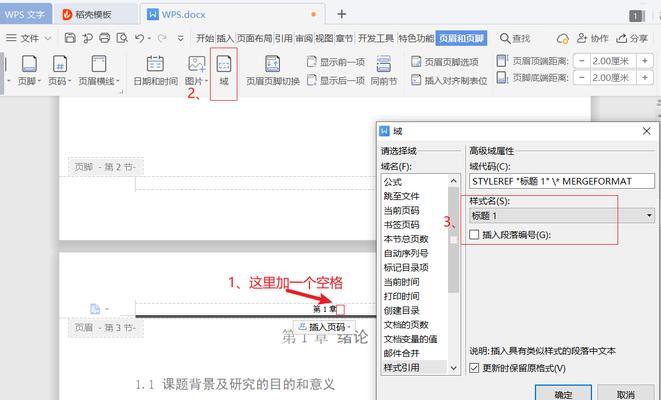Insert 日期和时间 date and time
The image size is (661, 400).
tap(155, 70)
